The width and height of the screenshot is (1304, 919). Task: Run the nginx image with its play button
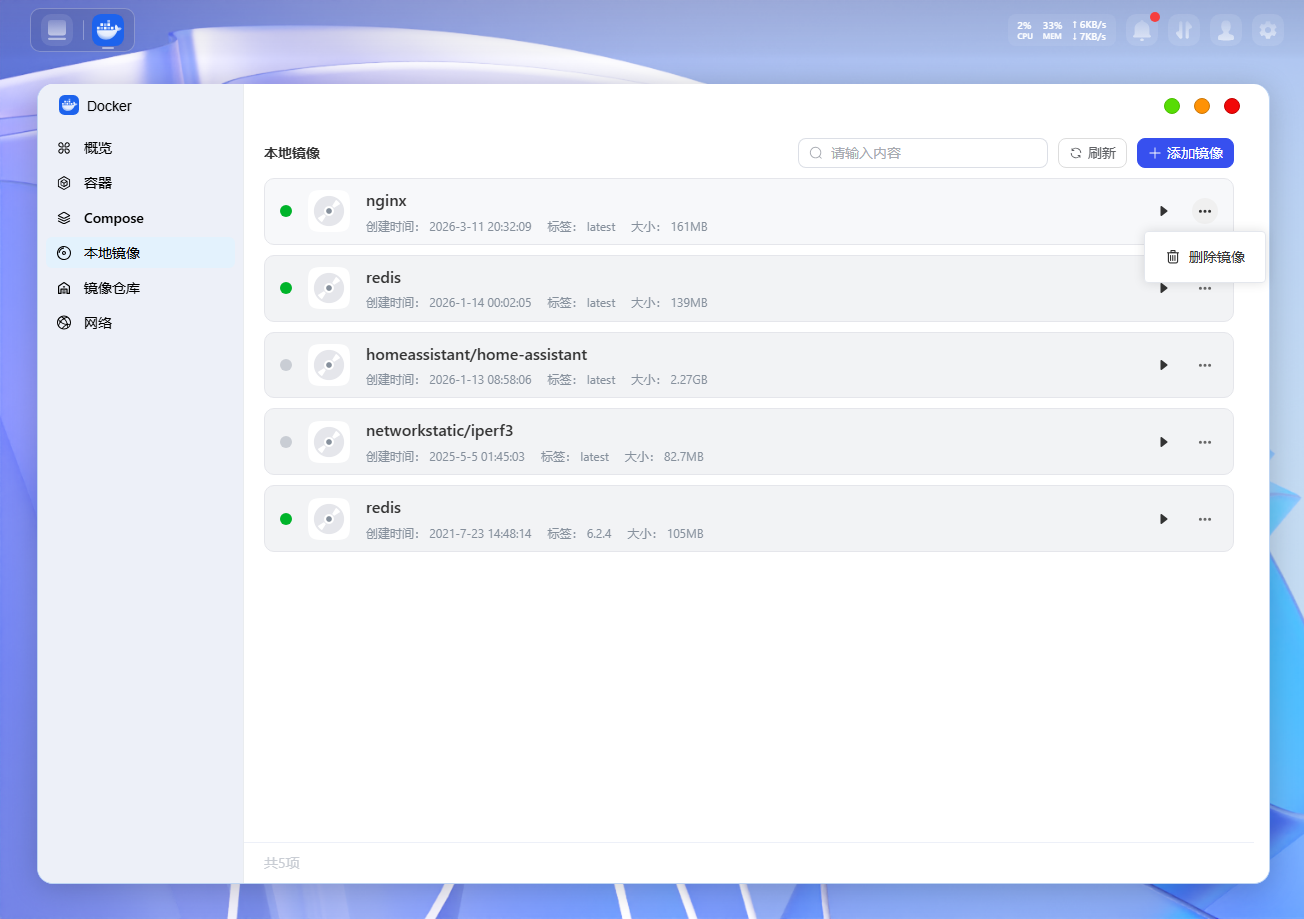(1164, 211)
